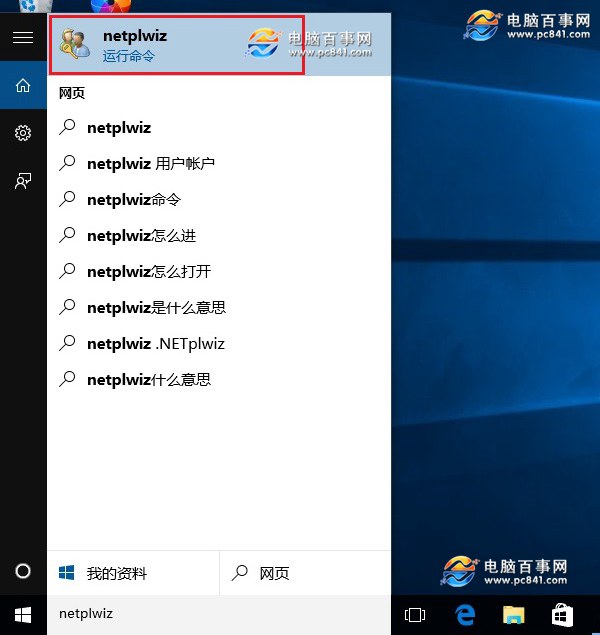Click the Feedback icon in sidebar
600x635 pixels.
pos(22,181)
